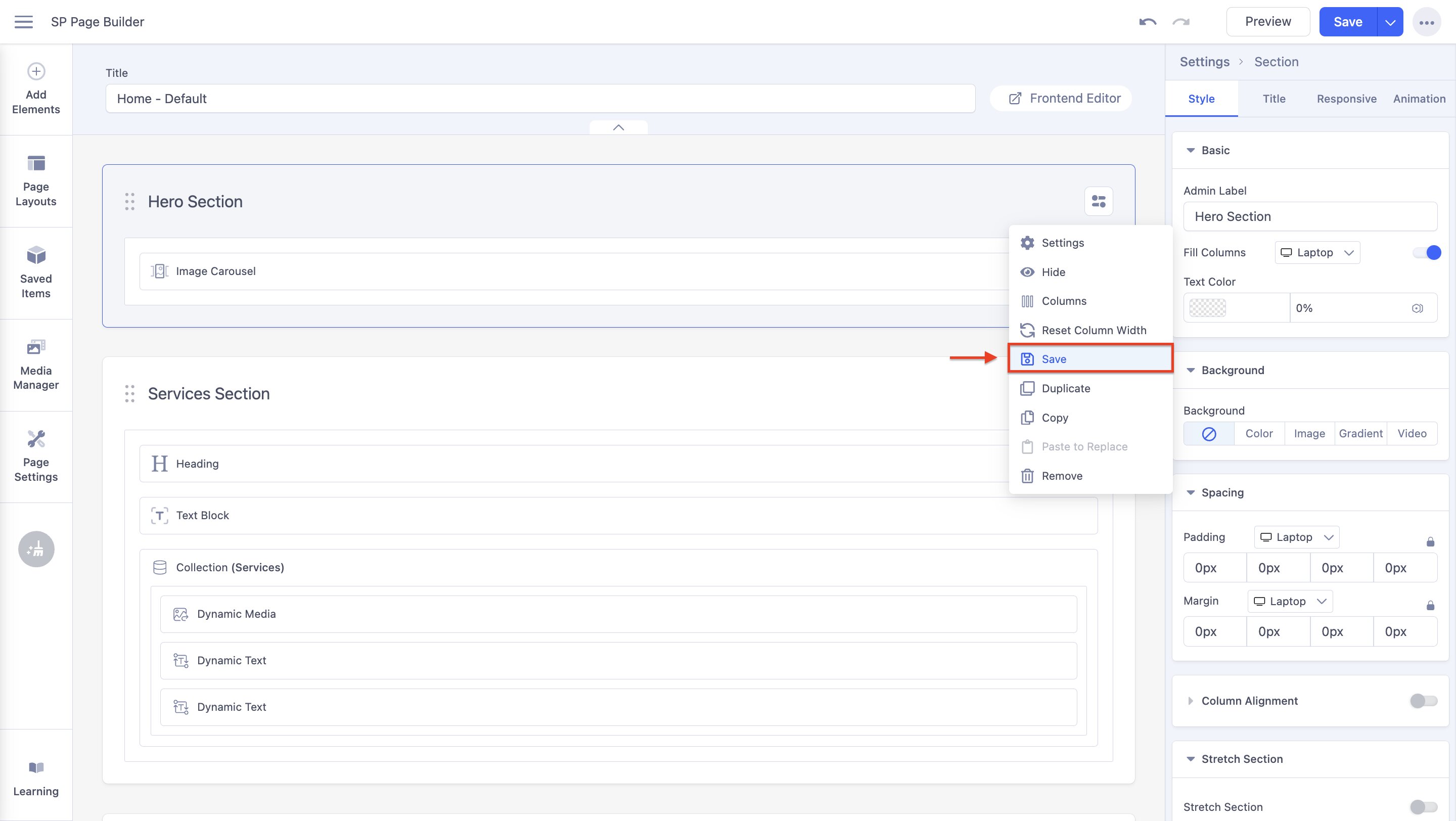The height and width of the screenshot is (821, 1456).
Task: Open Saved Items sidebar panel
Action: point(36,272)
